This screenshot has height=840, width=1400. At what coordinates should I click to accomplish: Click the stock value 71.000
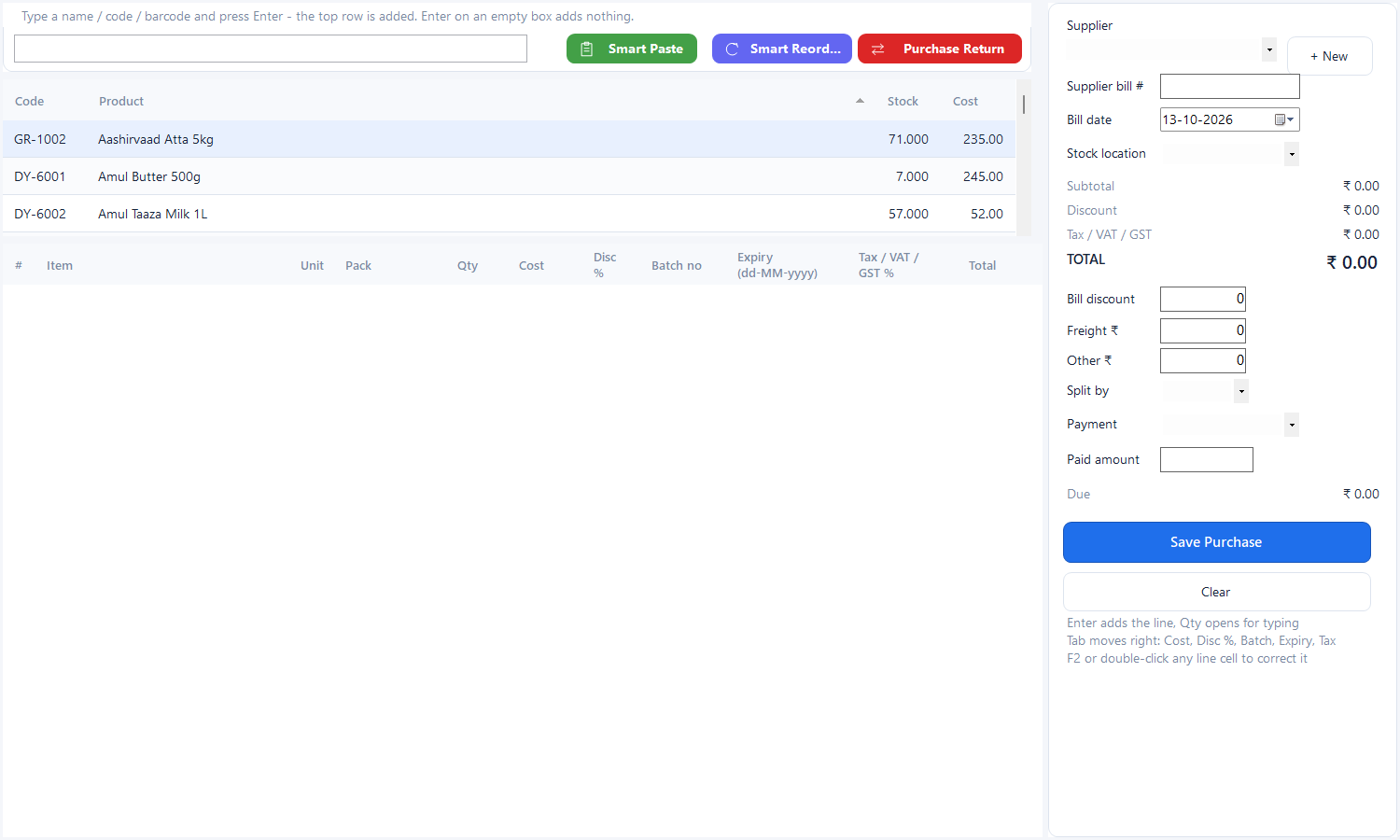click(908, 139)
